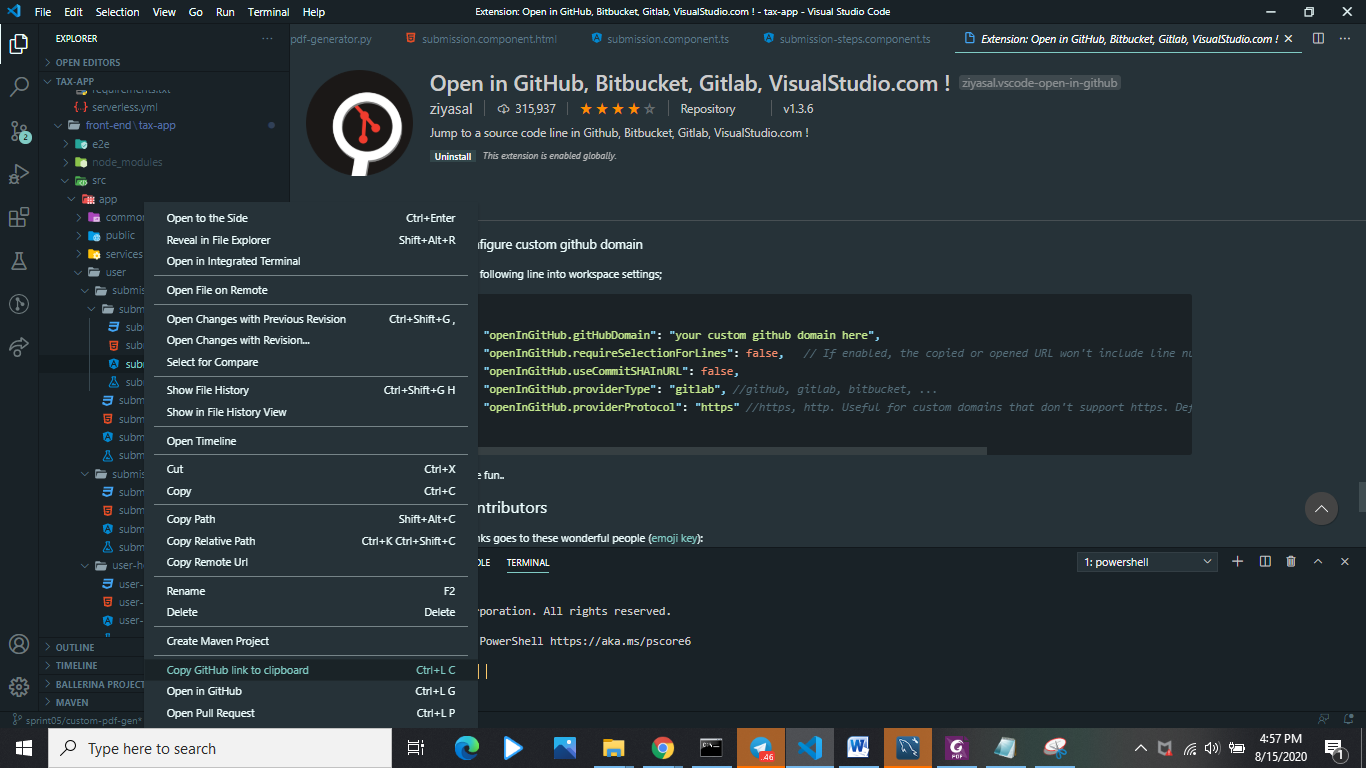1366x768 pixels.
Task: Choose Reveal in File Explorer
Action: [311, 240]
